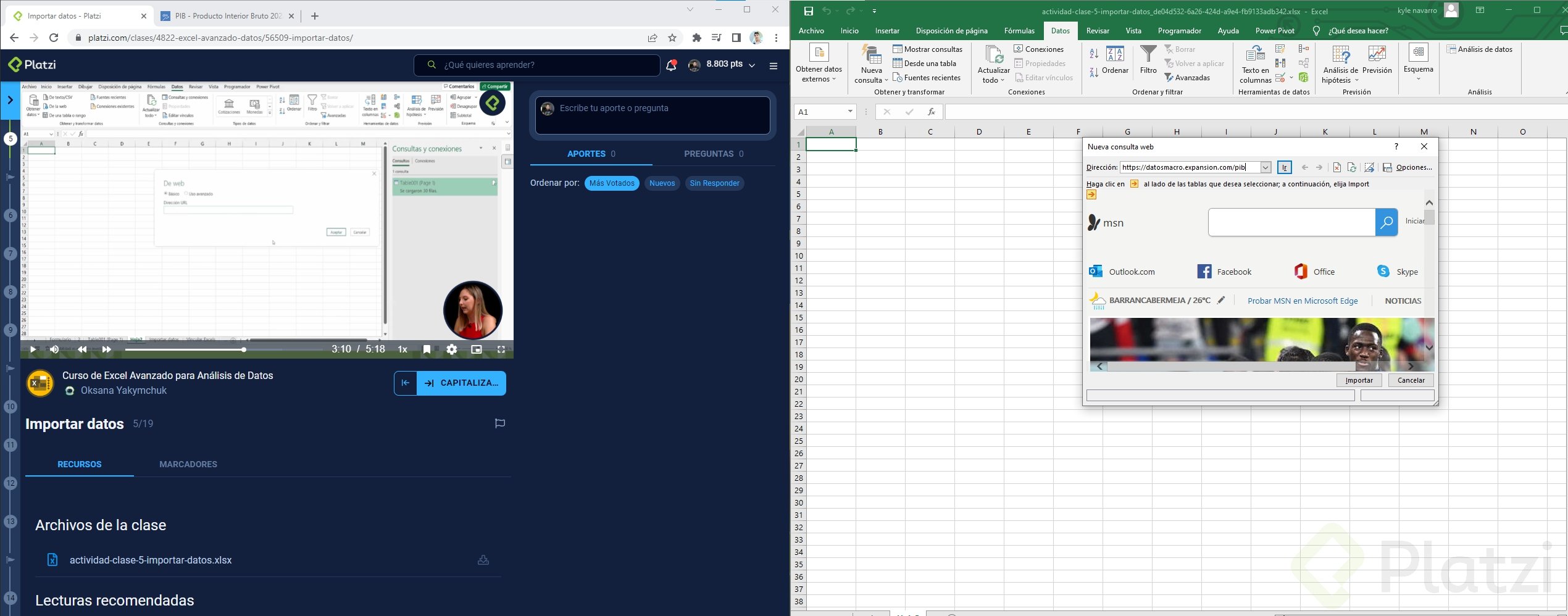Click the save query disk icon in web dialog

tap(1387, 167)
